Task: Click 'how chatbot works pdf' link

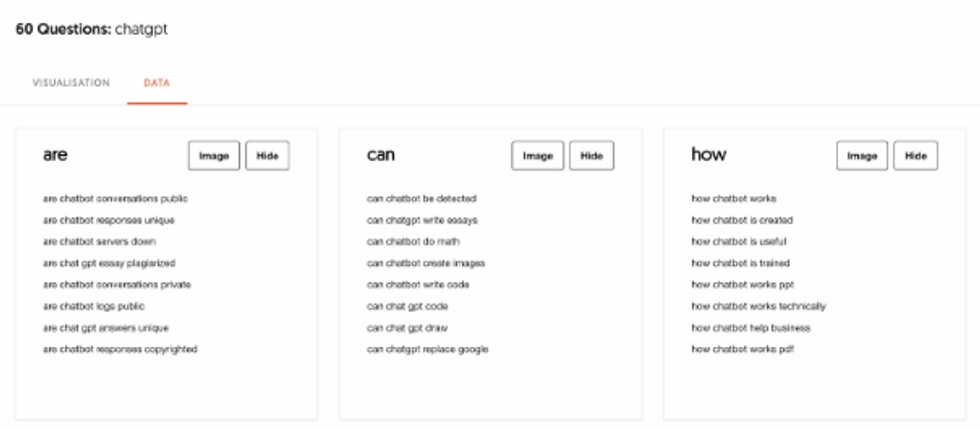Action: [x=742, y=350]
